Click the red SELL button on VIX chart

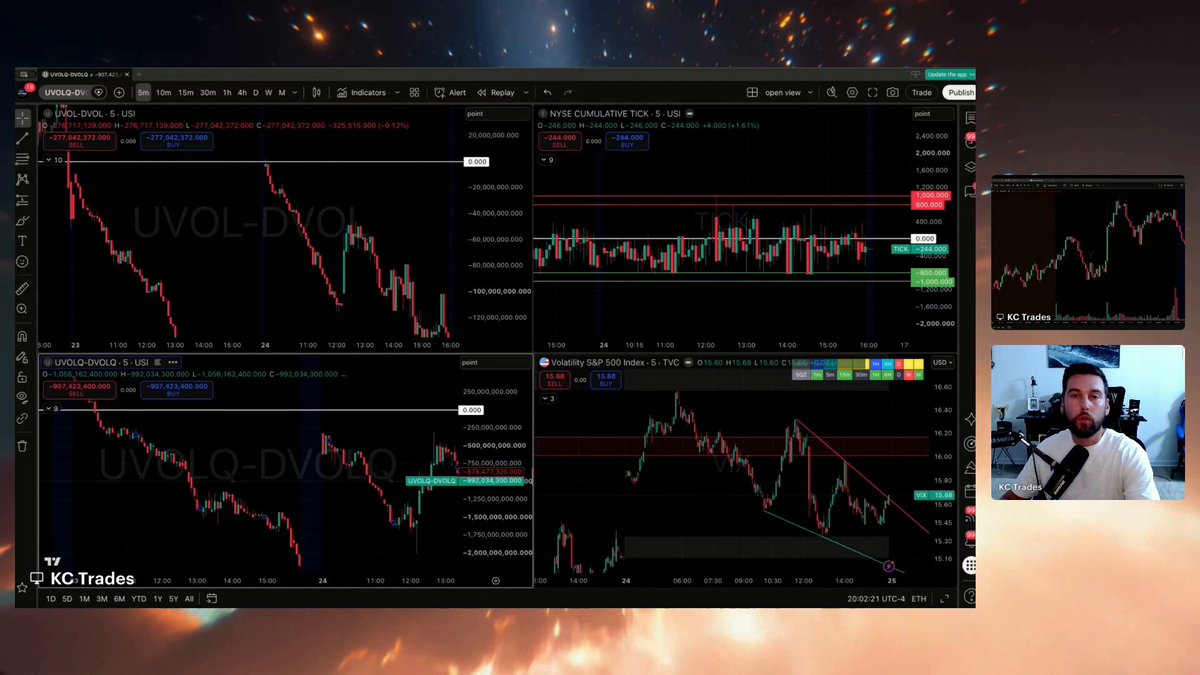click(553, 379)
